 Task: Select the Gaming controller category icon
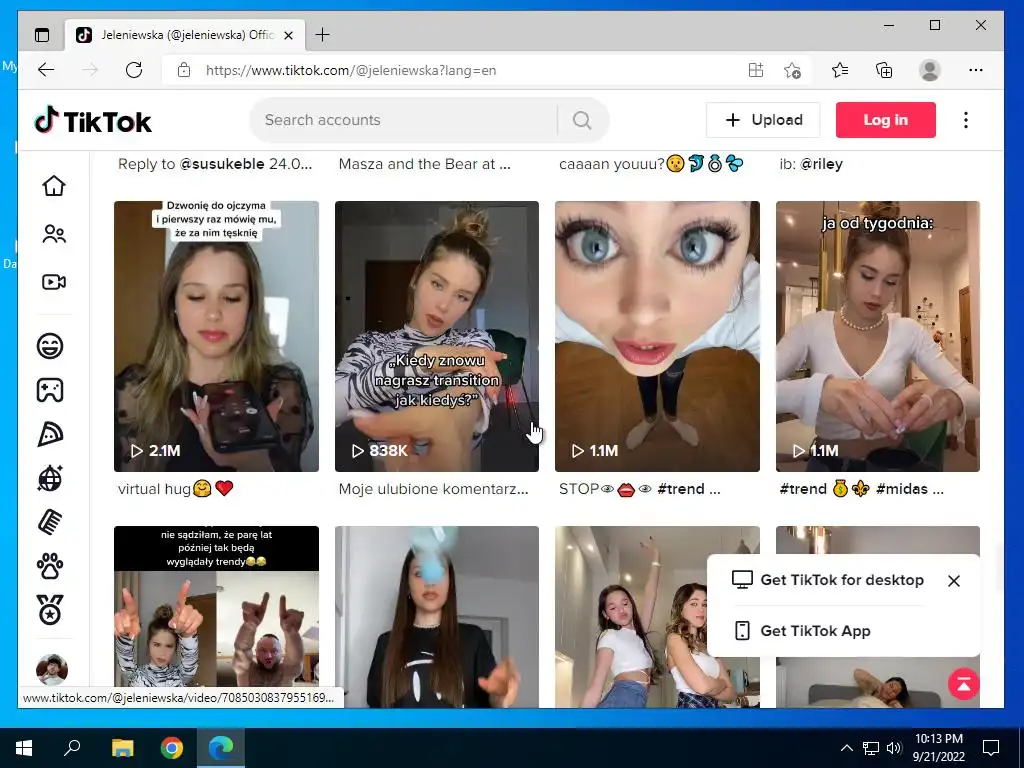pyautogui.click(x=50, y=390)
